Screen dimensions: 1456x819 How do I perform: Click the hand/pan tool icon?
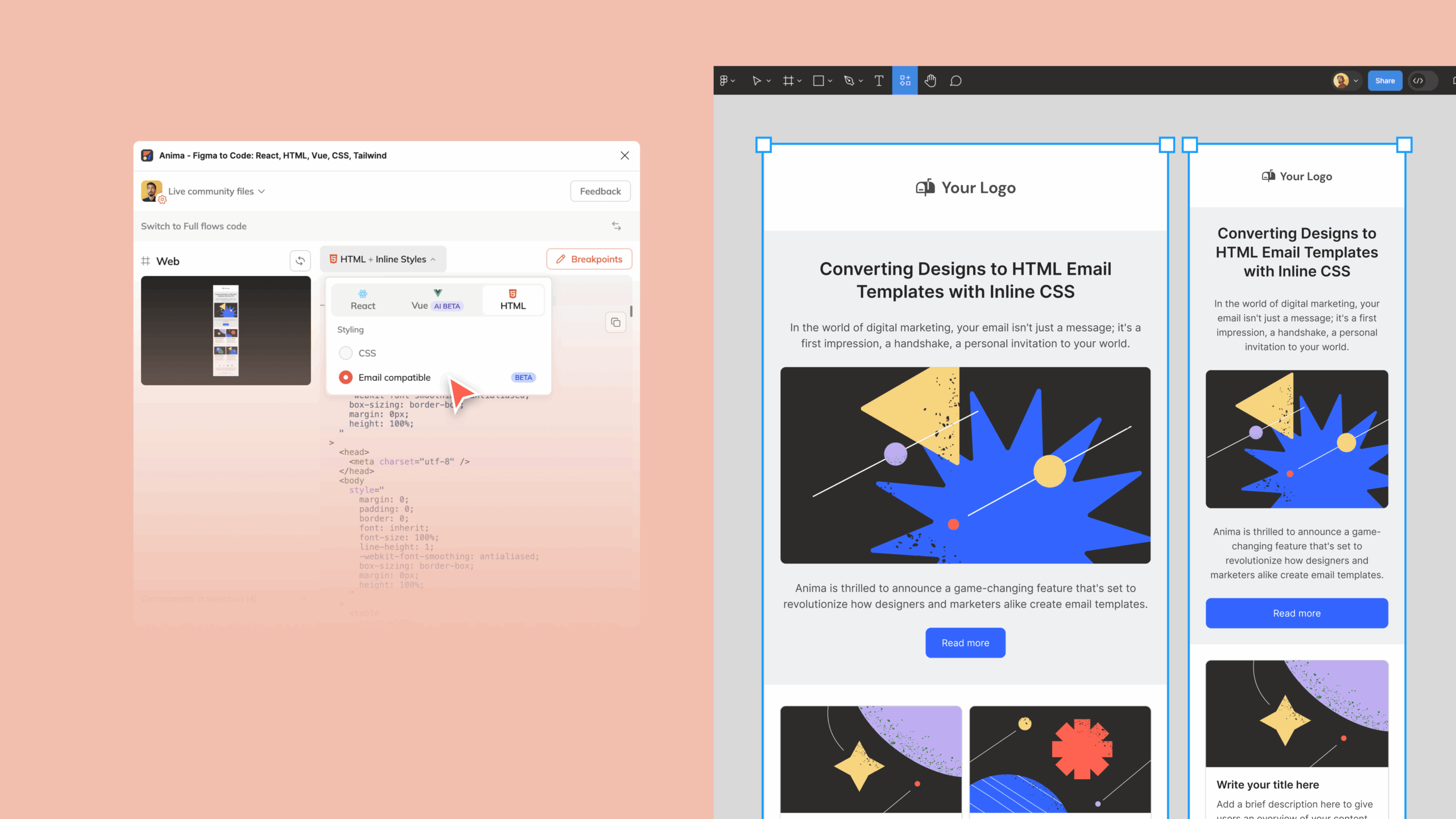pyautogui.click(x=929, y=80)
